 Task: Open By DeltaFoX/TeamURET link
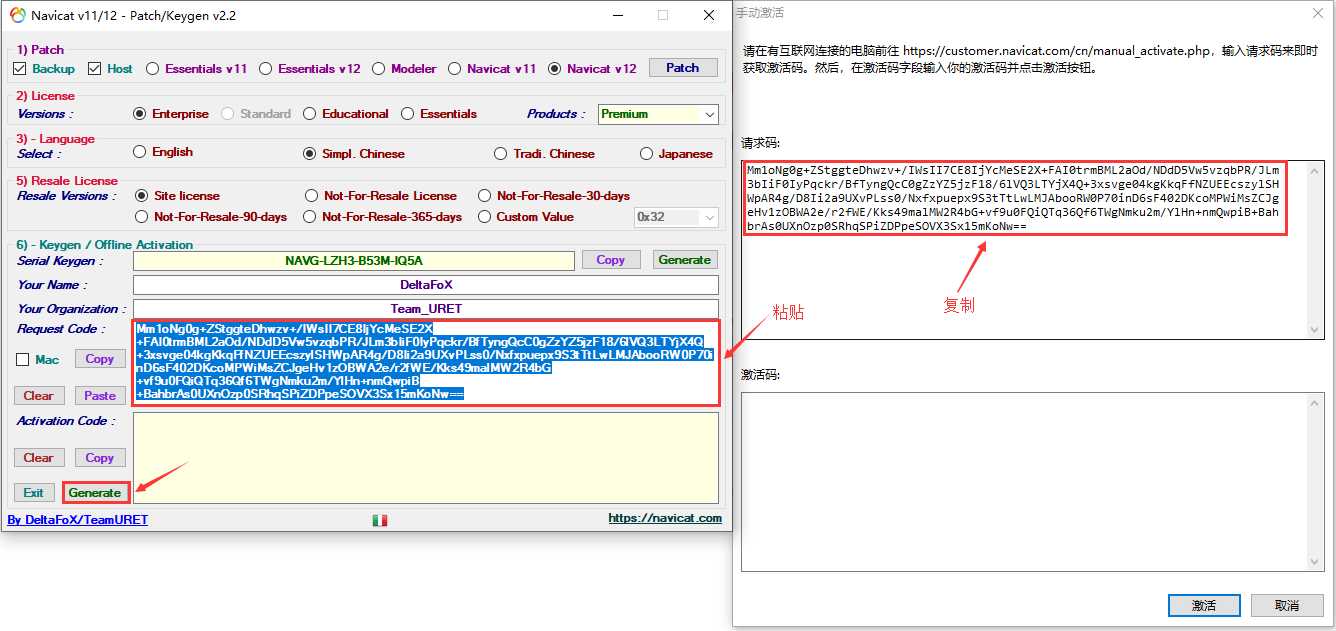tap(78, 520)
